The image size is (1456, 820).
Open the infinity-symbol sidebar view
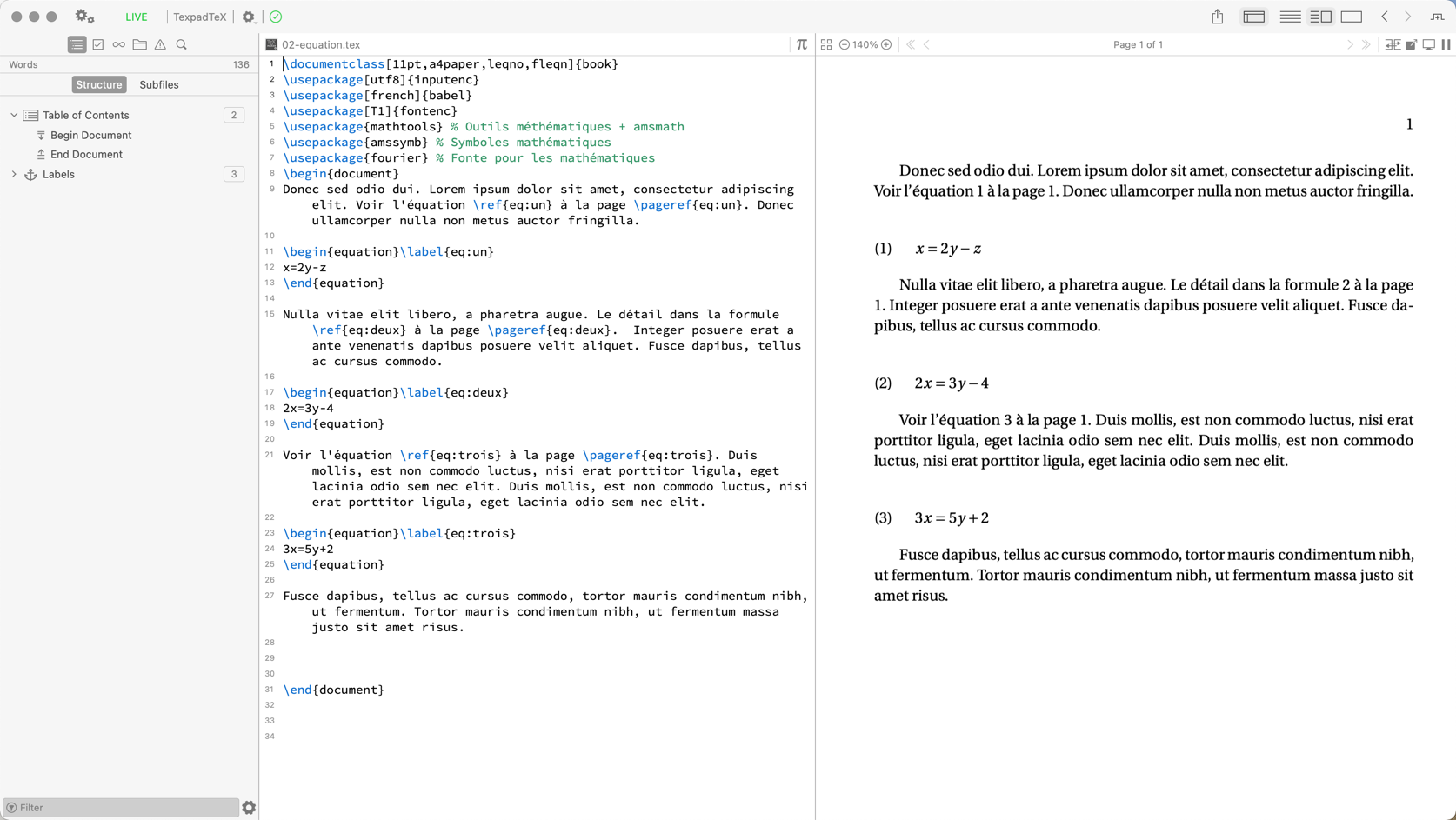point(119,44)
